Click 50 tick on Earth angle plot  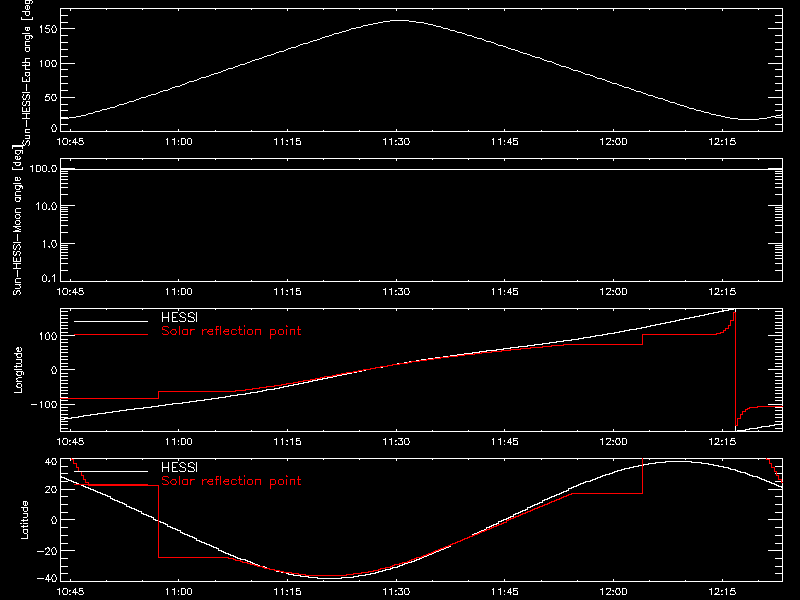pyautogui.click(x=51, y=97)
